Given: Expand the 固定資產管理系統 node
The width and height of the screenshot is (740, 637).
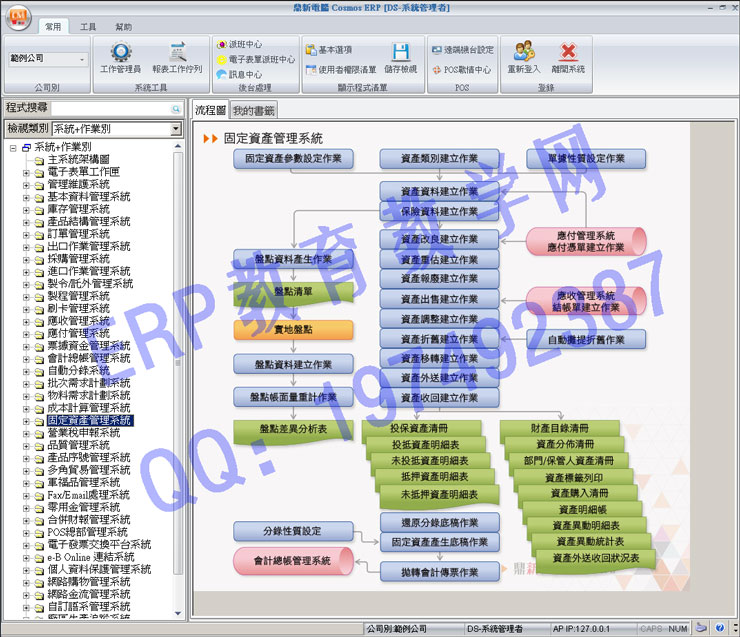Looking at the screenshot, I should click(x=26, y=421).
